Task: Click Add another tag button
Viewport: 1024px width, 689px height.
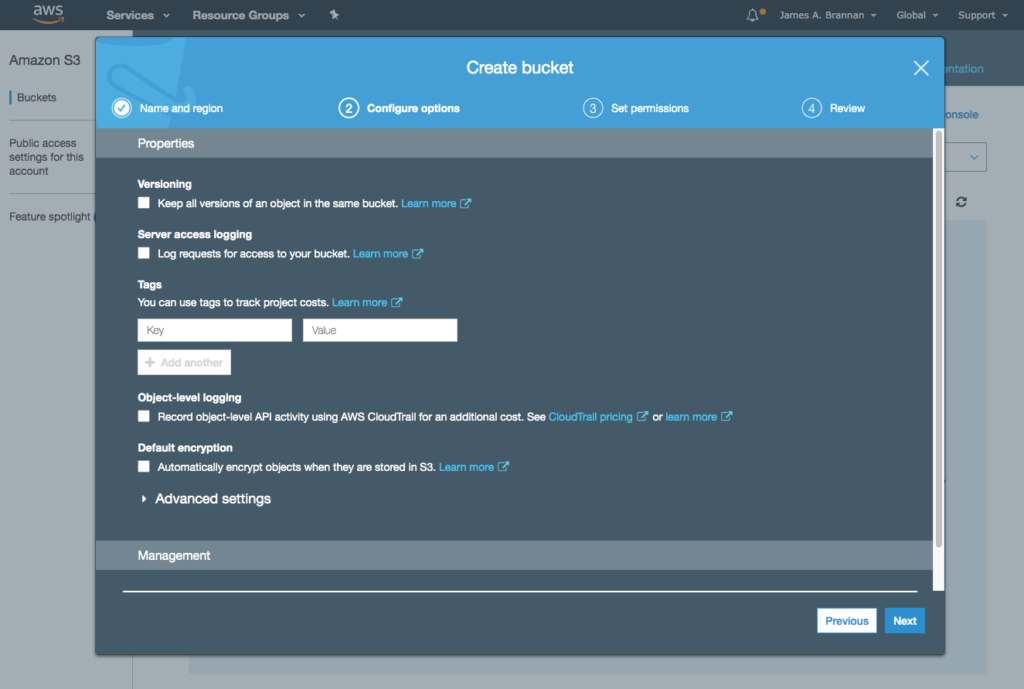Action: click(184, 362)
